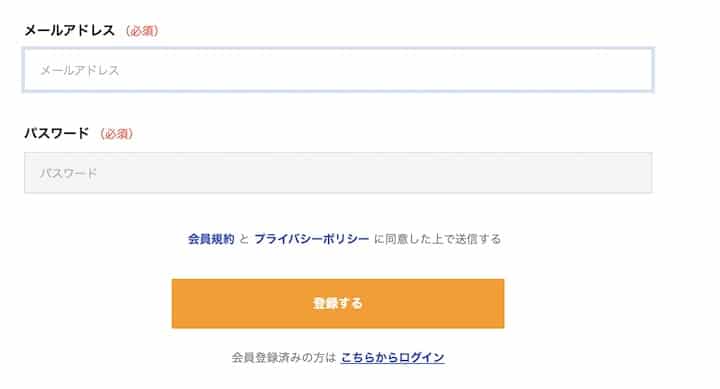Click the 会員登録済みの方は text
Viewport: 720px width, 389px height.
pos(283,357)
